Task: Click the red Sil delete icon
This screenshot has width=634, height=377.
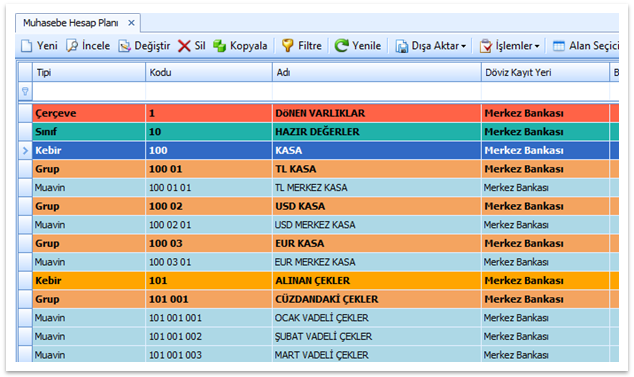Action: point(184,46)
